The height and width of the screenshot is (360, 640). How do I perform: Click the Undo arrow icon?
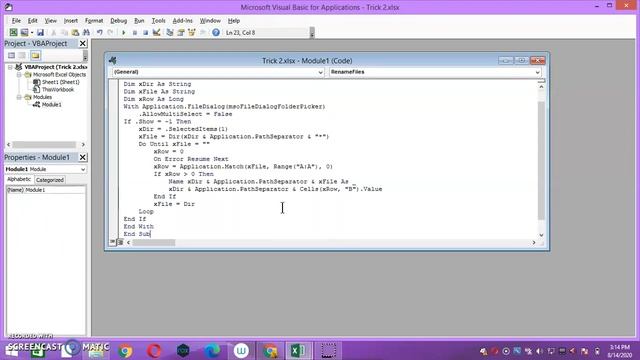pyautogui.click(x=99, y=32)
